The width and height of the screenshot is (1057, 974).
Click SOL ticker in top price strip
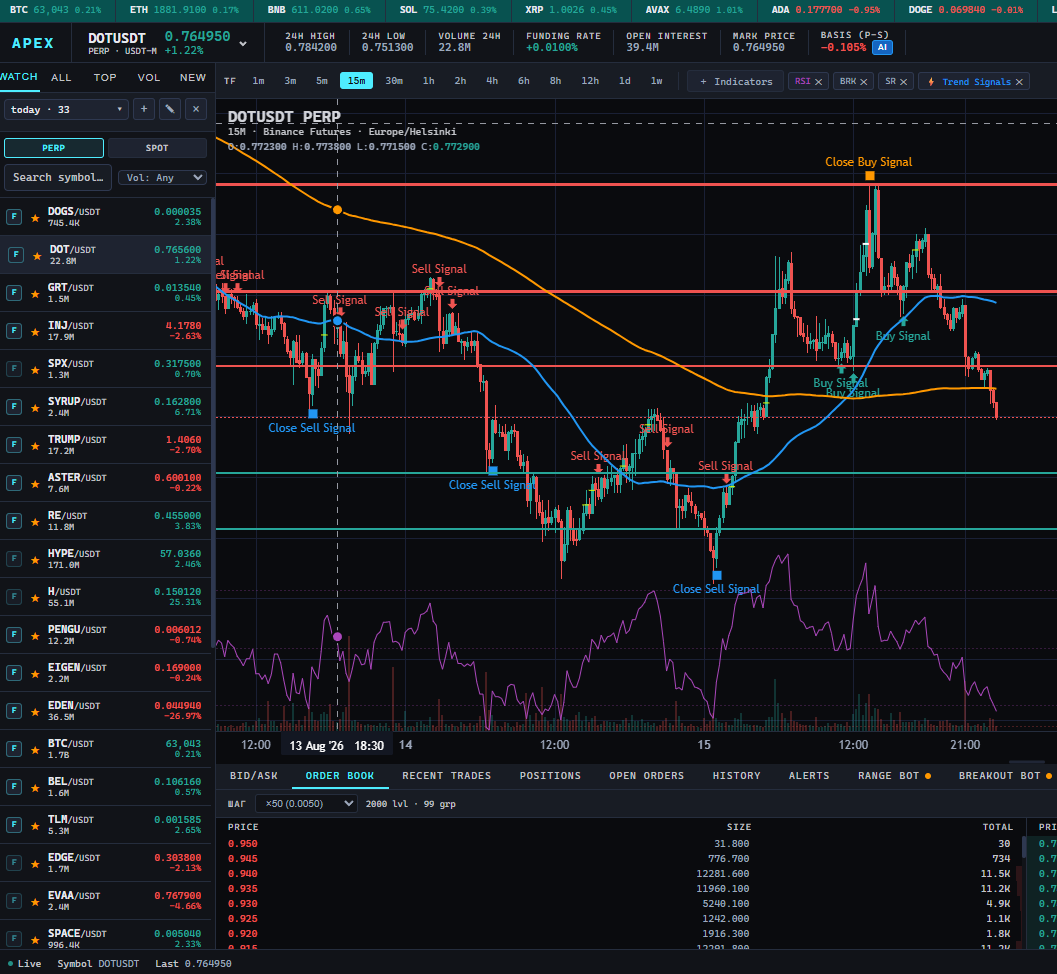448,9
